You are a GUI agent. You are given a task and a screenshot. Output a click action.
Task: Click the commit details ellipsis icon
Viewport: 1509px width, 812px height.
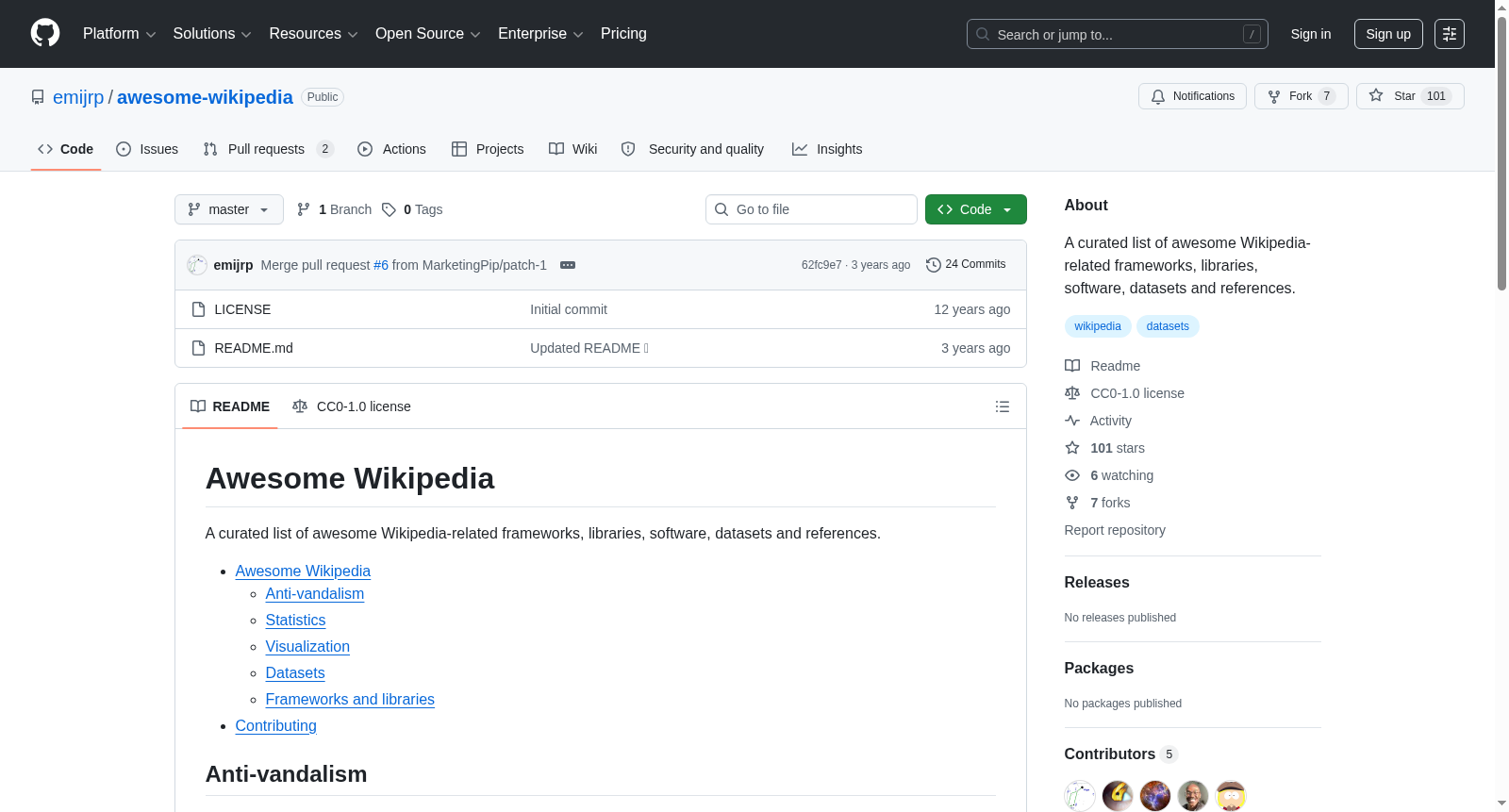point(568,265)
